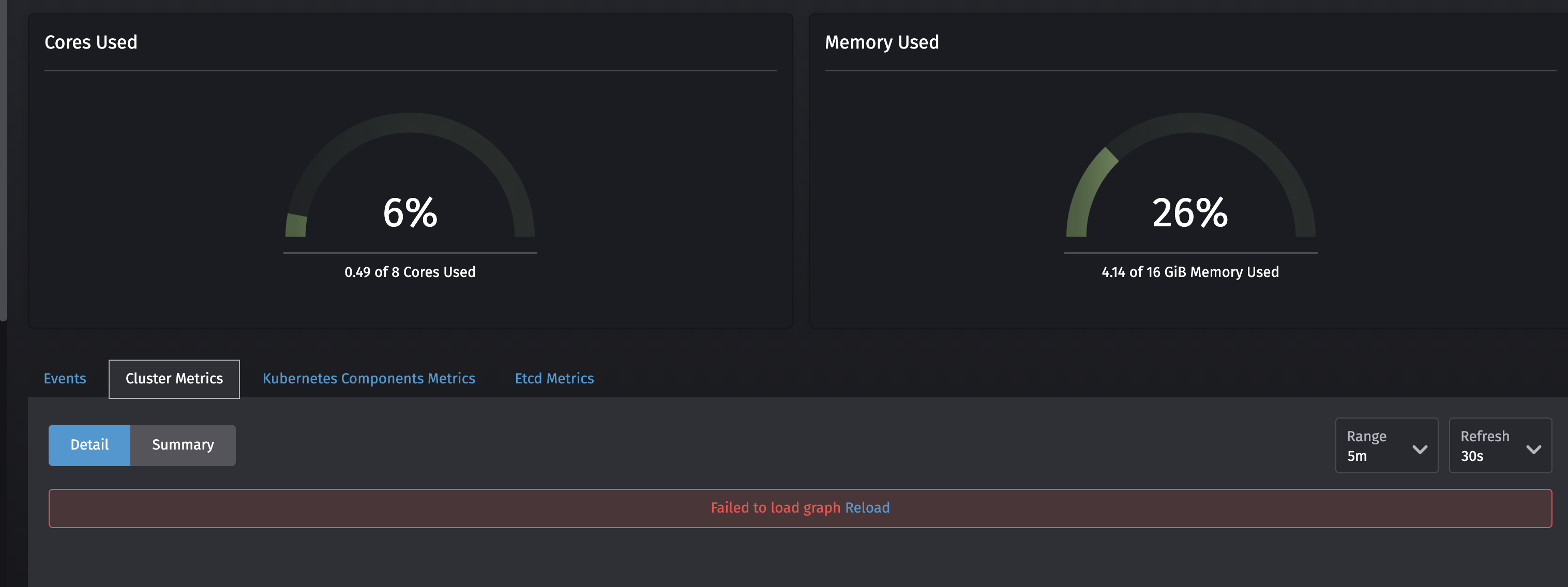Open the Range dropdown chevron
This screenshot has height=587, width=1568.
1421,449
